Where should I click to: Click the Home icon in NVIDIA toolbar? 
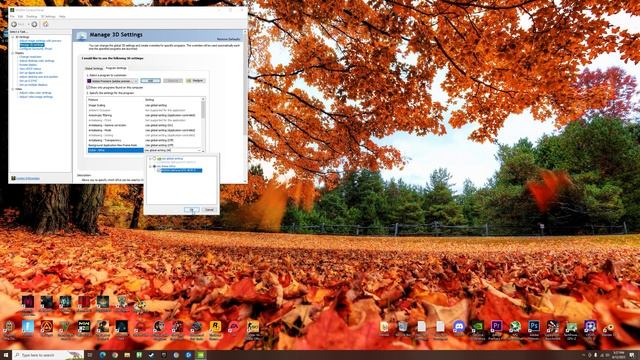click(46, 24)
